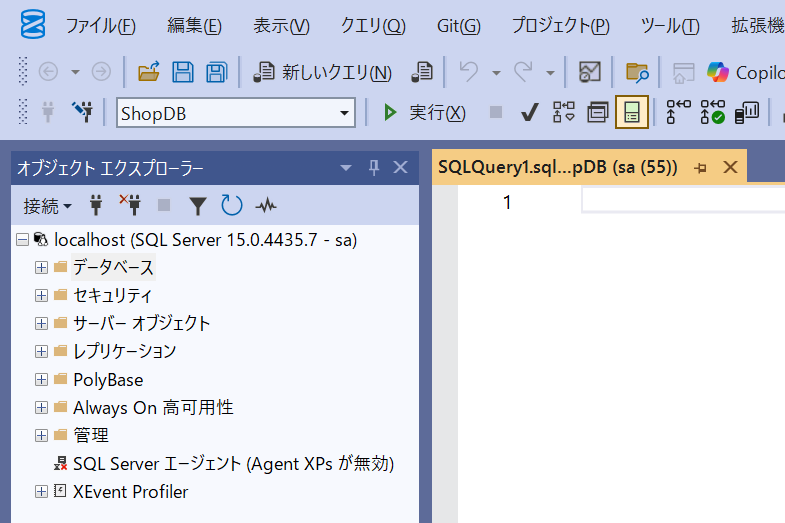Viewport: 785px width, 523px height.
Task: Click the open file folder icon
Action: [149, 72]
